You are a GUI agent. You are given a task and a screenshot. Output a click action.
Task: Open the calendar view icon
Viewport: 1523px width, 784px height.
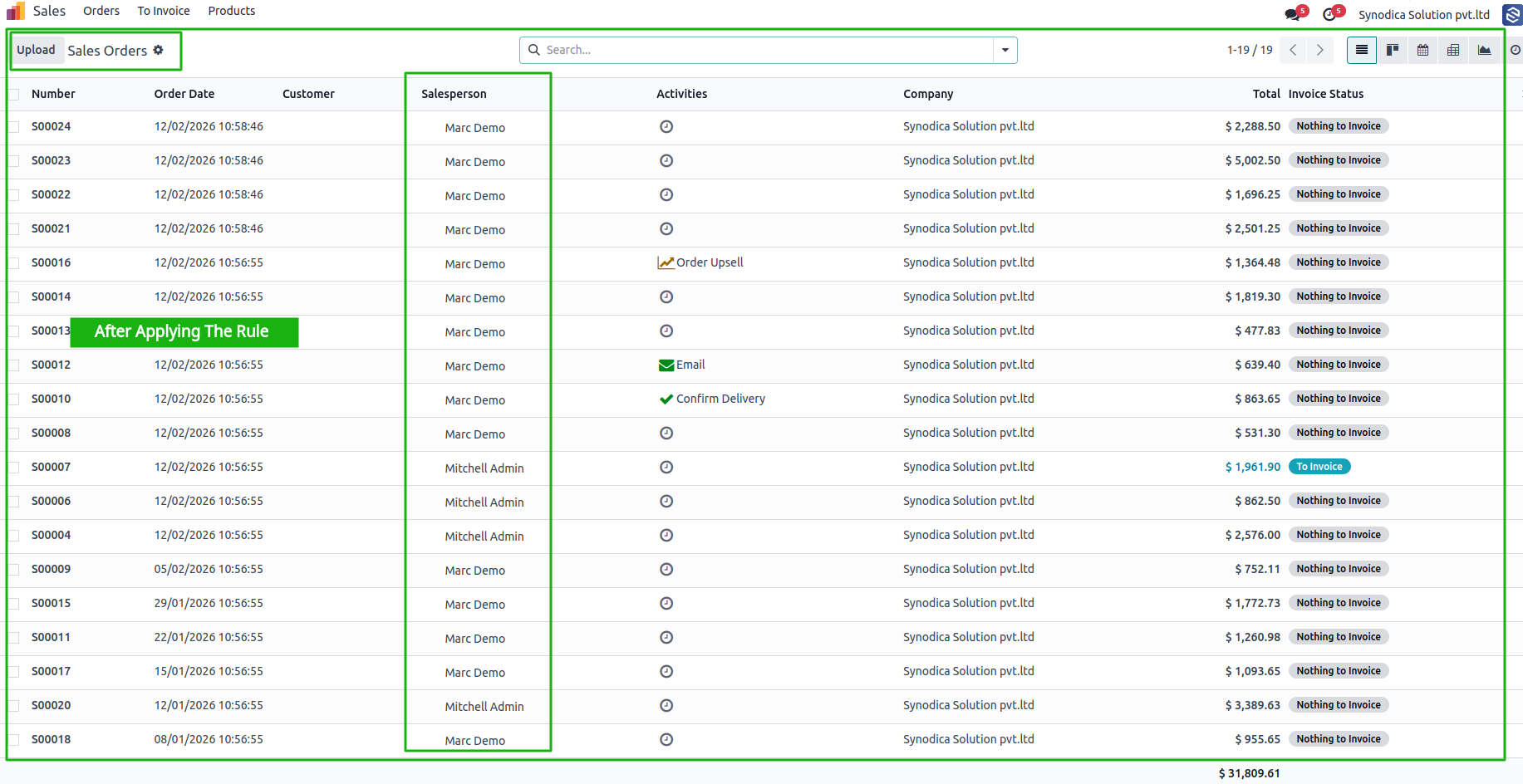tap(1422, 50)
